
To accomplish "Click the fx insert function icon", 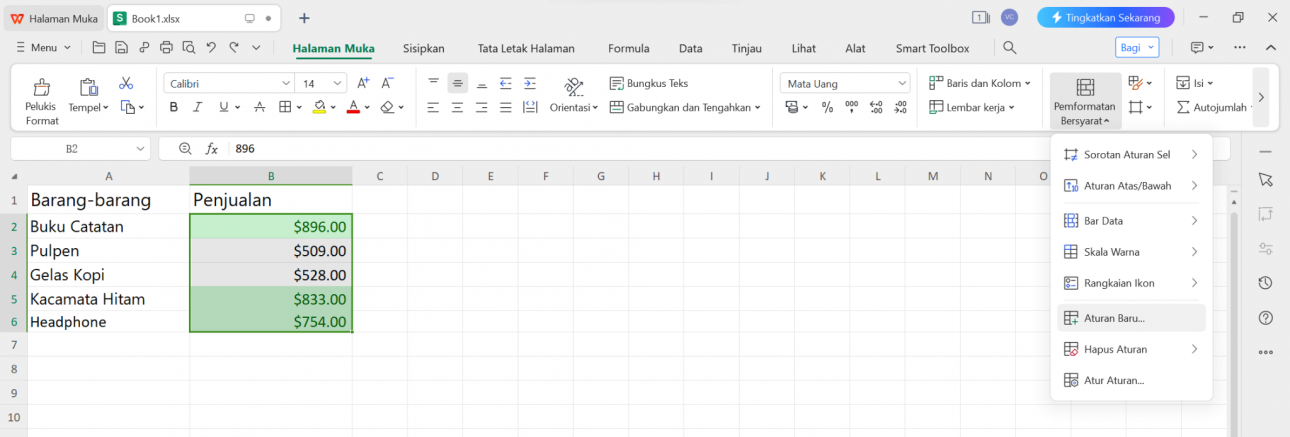I will [x=212, y=148].
